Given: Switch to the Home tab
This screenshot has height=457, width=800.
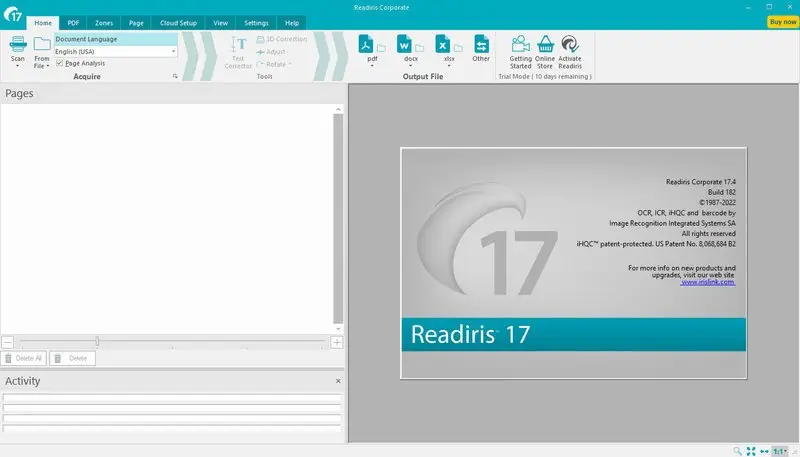Looking at the screenshot, I should (x=43, y=23).
